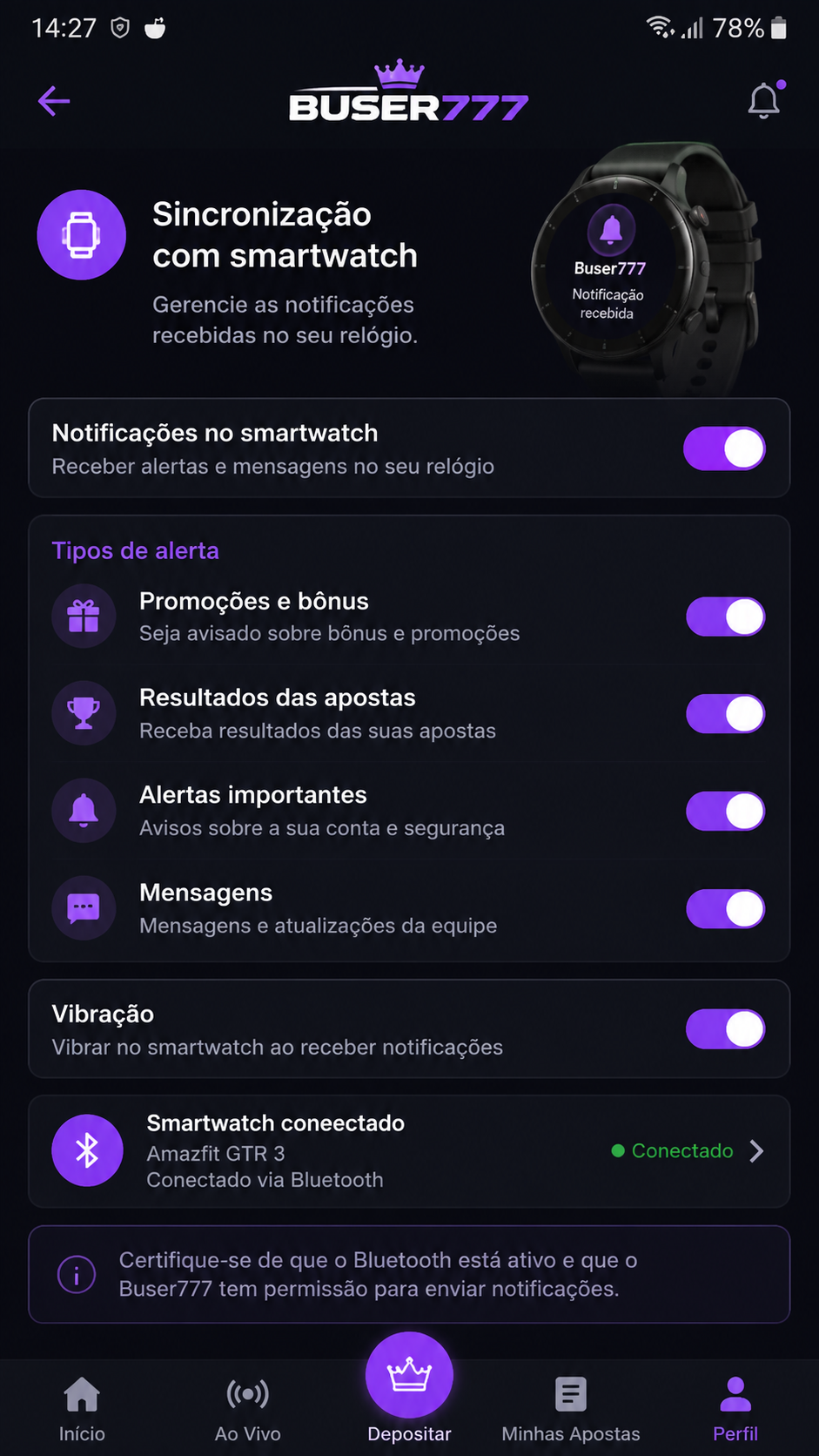The height and width of the screenshot is (1456, 819).
Task: Tap the info icon in Bluetooth notice
Action: tap(77, 1275)
